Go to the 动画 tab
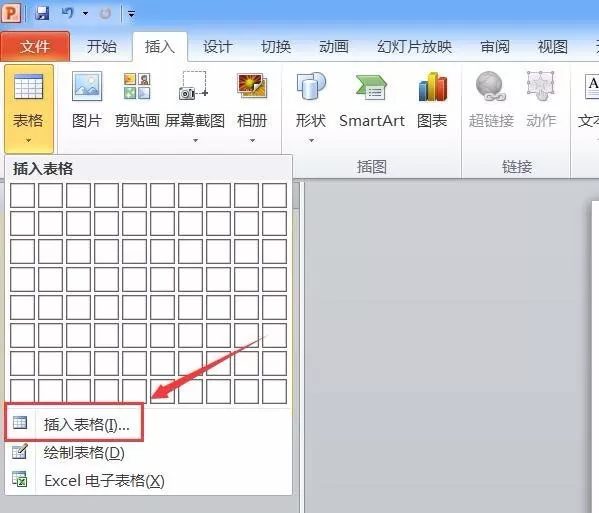The image size is (599, 513). coord(333,47)
